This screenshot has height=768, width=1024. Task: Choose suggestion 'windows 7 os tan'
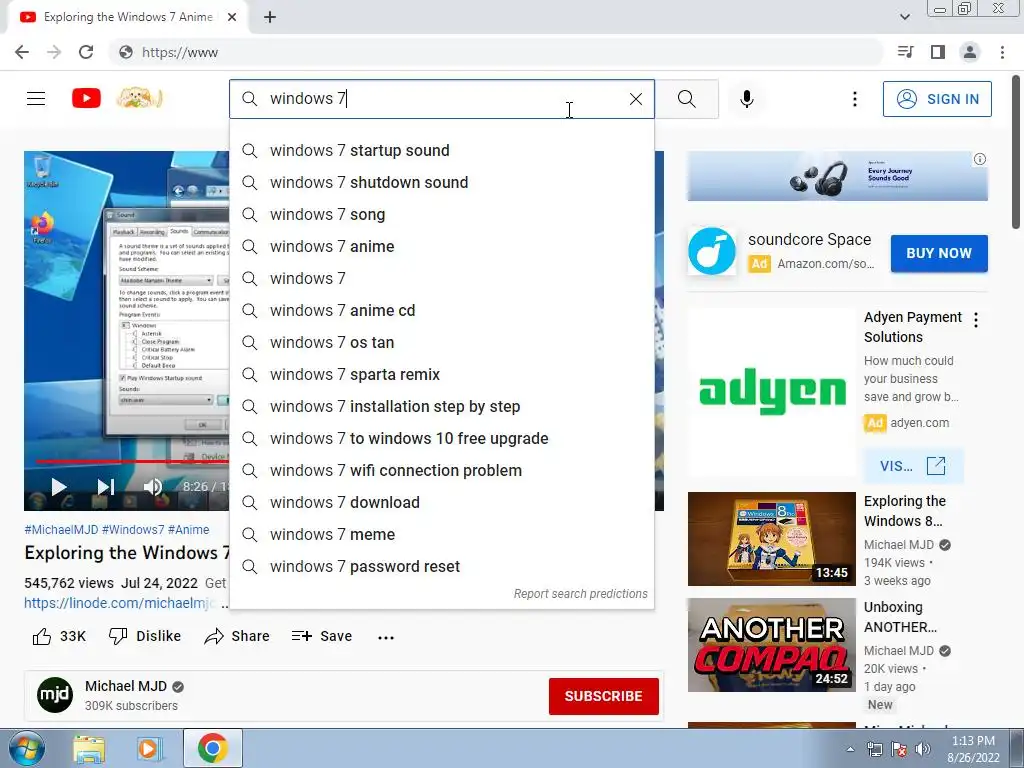441,342
